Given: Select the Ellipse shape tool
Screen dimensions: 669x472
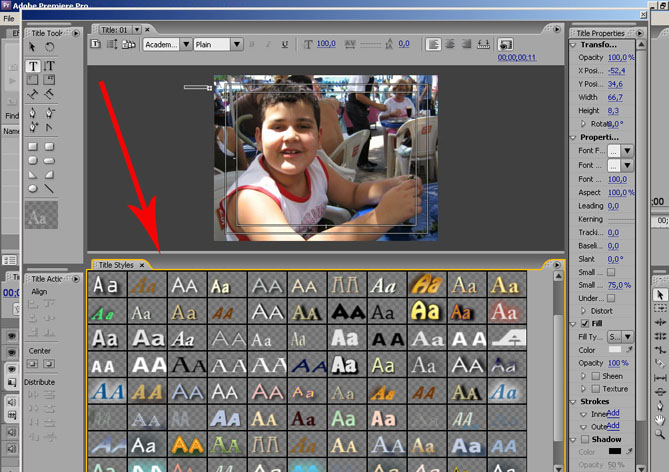Looking at the screenshot, I should click(32, 188).
